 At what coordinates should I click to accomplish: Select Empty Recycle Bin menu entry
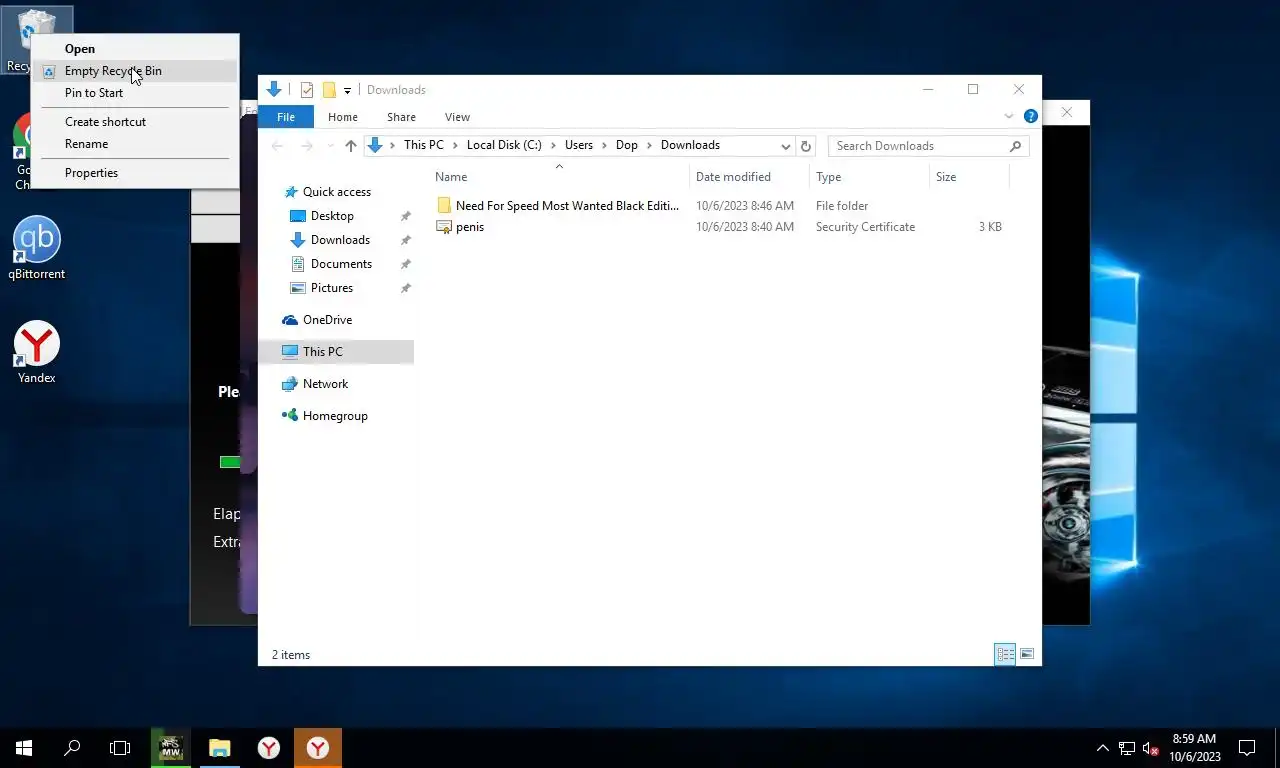pyautogui.click(x=135, y=71)
